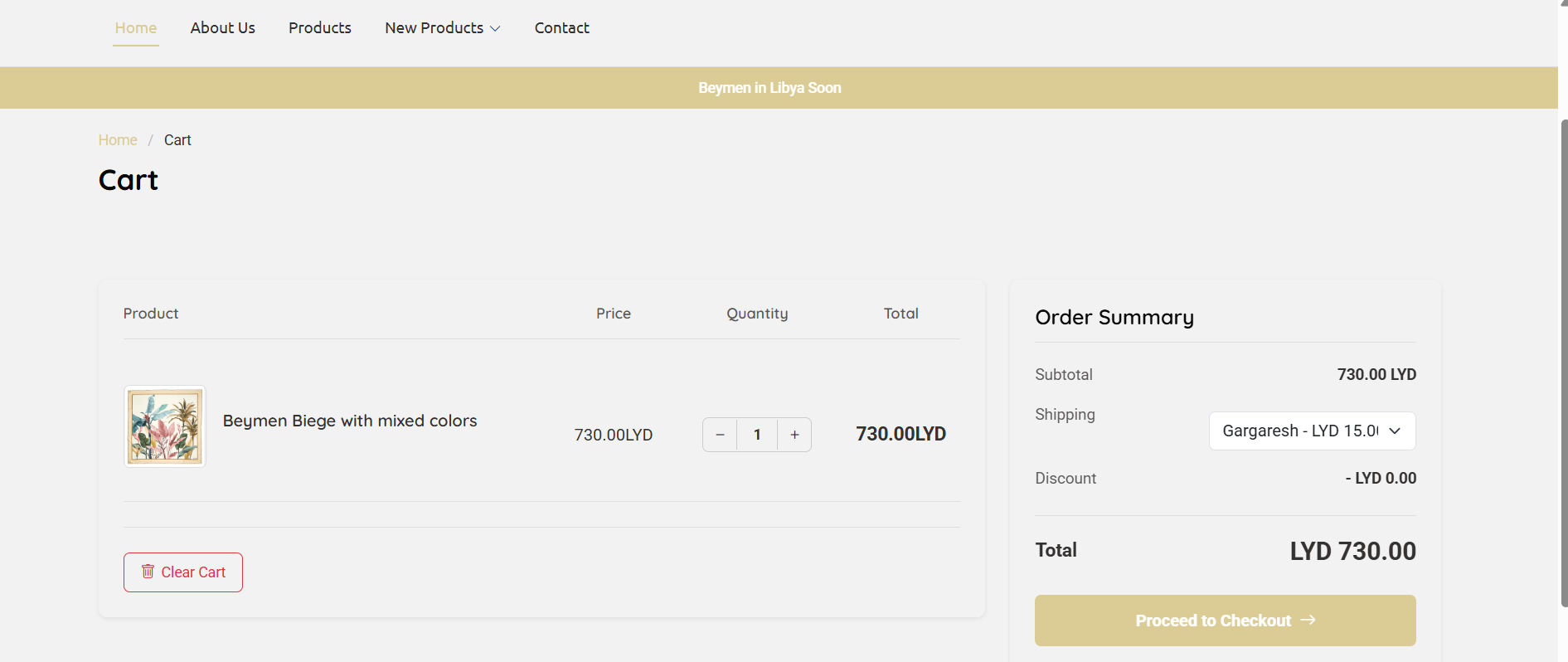Viewport: 1568px width, 662px height.
Task: Click the Cart breadcrumb item
Action: coord(177,140)
